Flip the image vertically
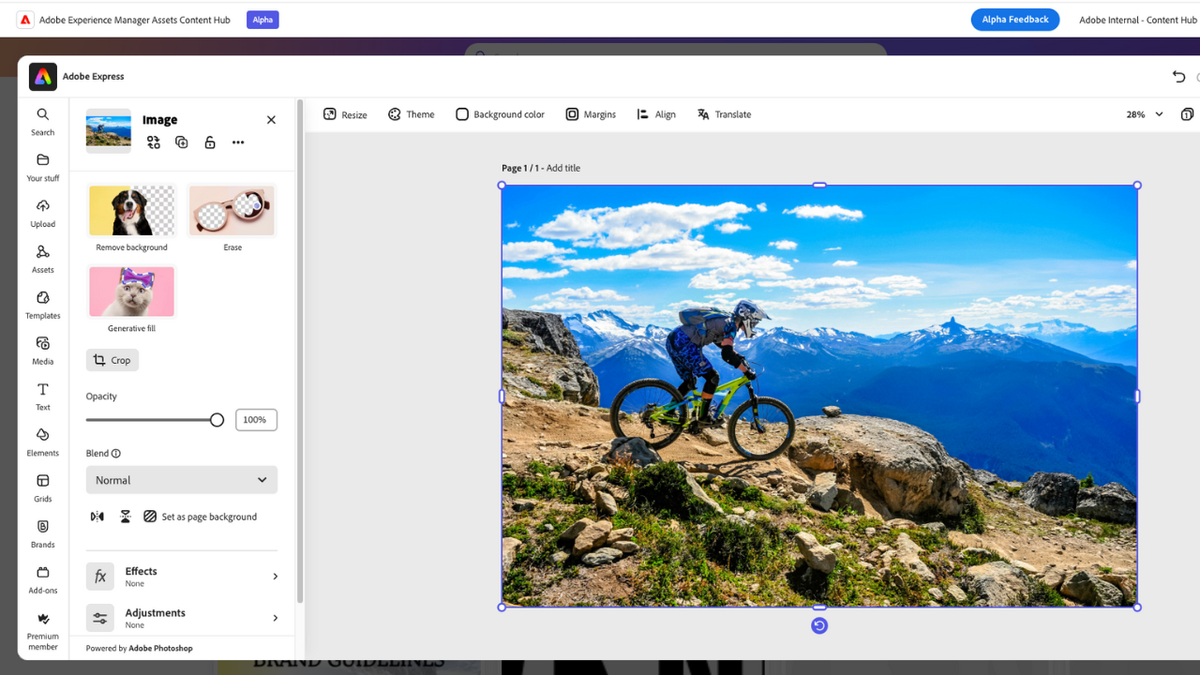This screenshot has width=1200, height=675. (125, 516)
